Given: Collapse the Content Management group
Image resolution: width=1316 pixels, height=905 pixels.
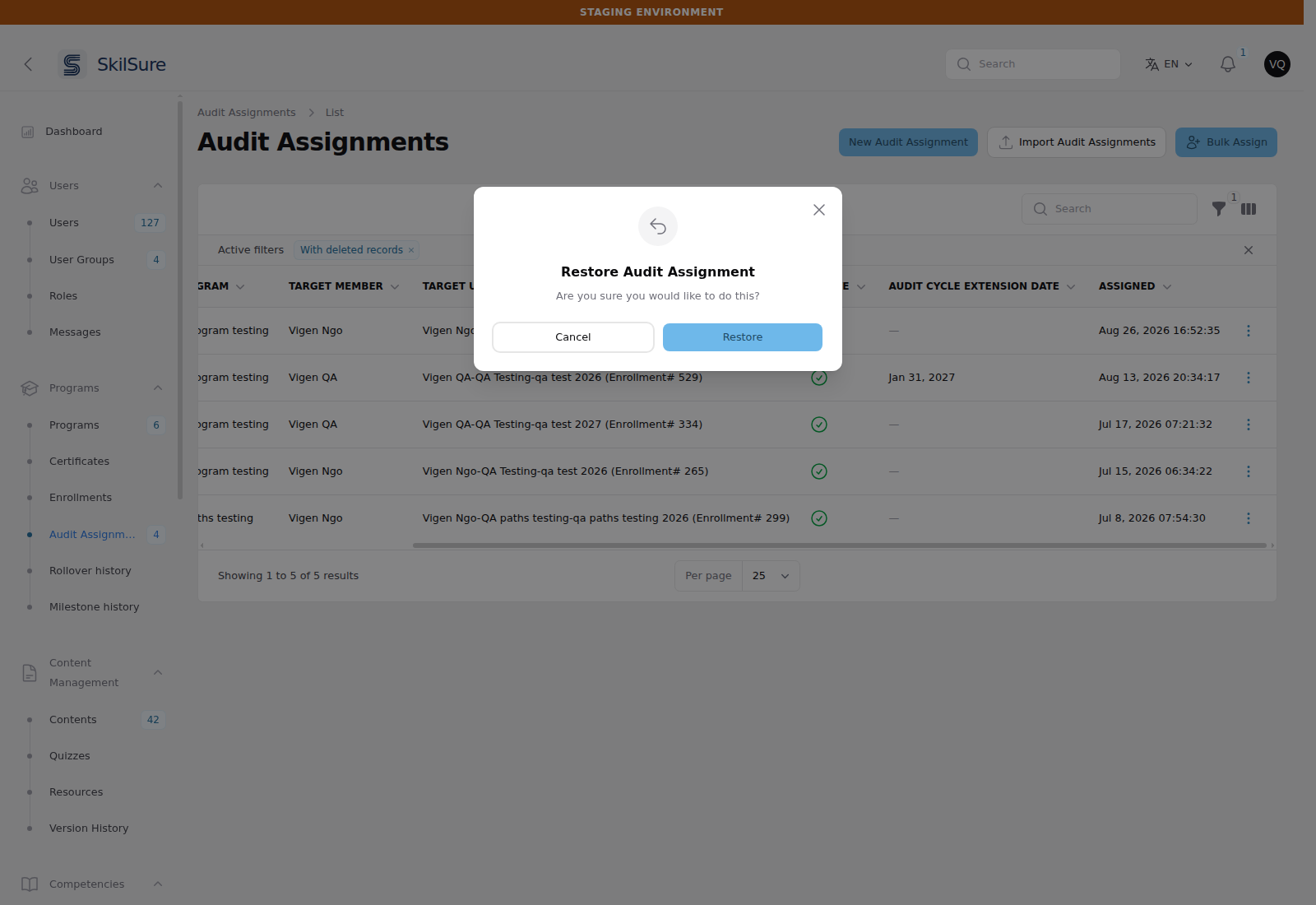Looking at the screenshot, I should click(x=158, y=673).
